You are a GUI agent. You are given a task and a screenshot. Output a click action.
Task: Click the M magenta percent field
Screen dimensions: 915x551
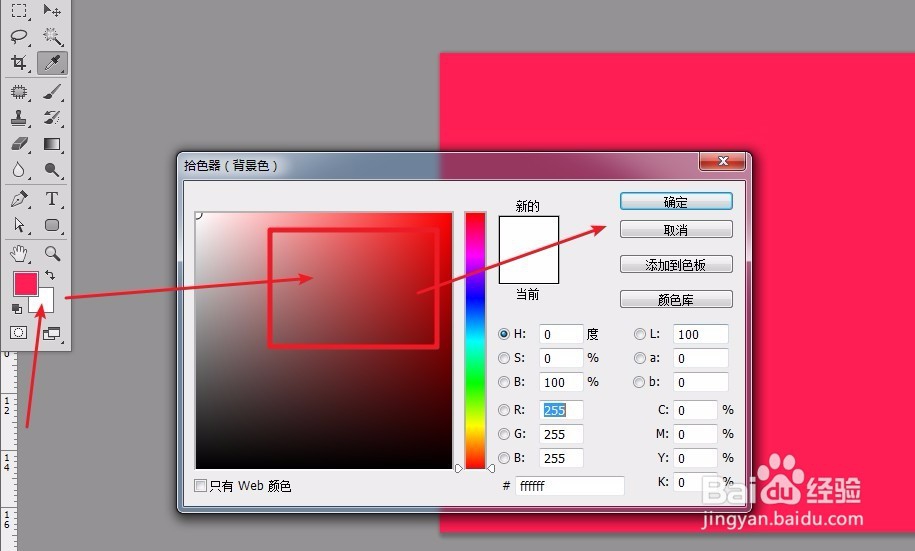click(x=695, y=434)
